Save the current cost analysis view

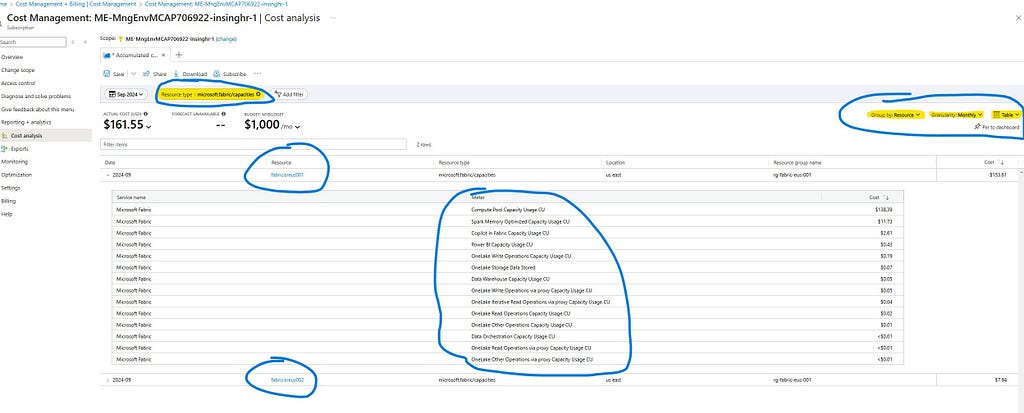[x=114, y=74]
